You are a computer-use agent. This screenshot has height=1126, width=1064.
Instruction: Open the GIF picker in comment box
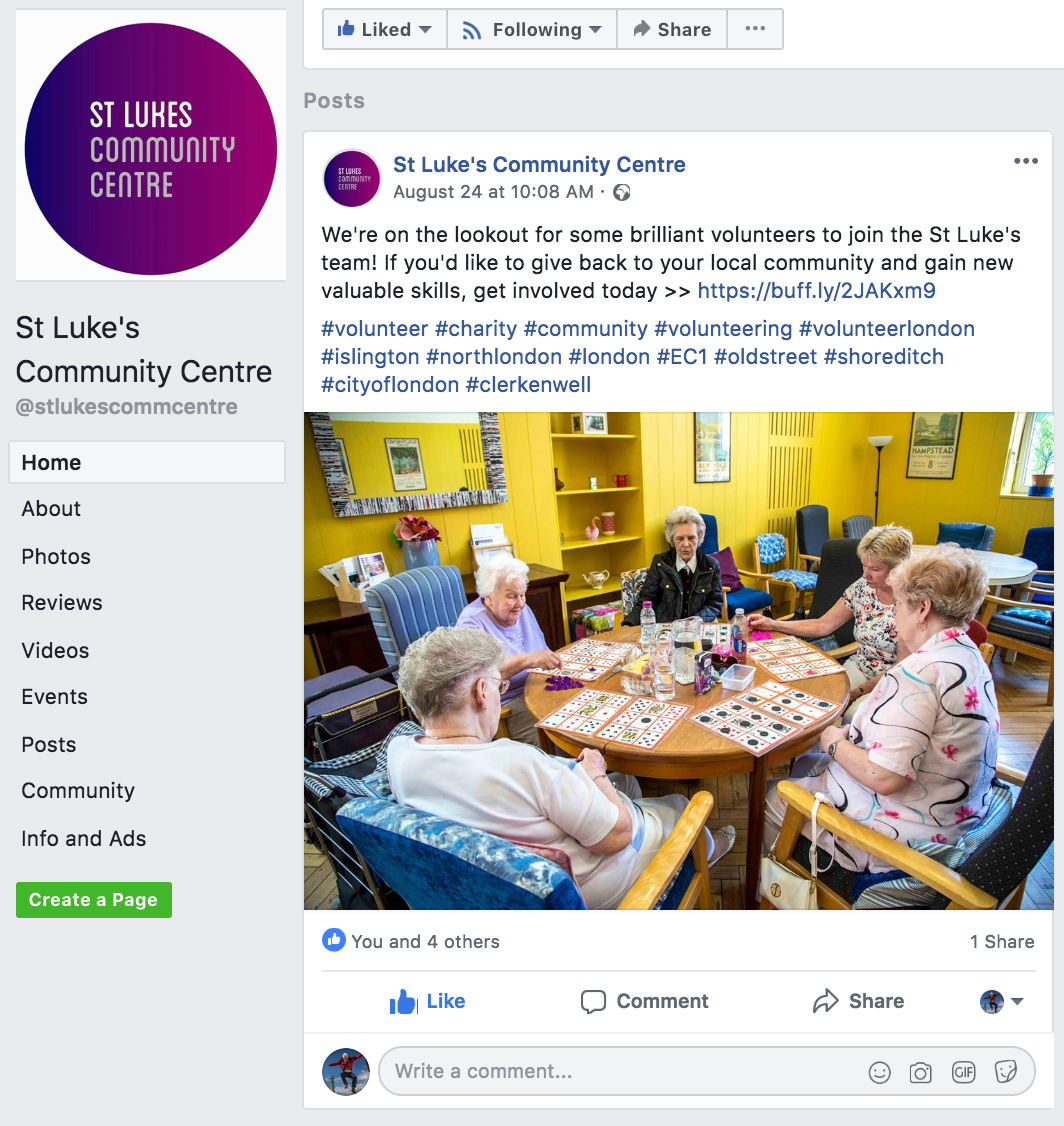[963, 1072]
